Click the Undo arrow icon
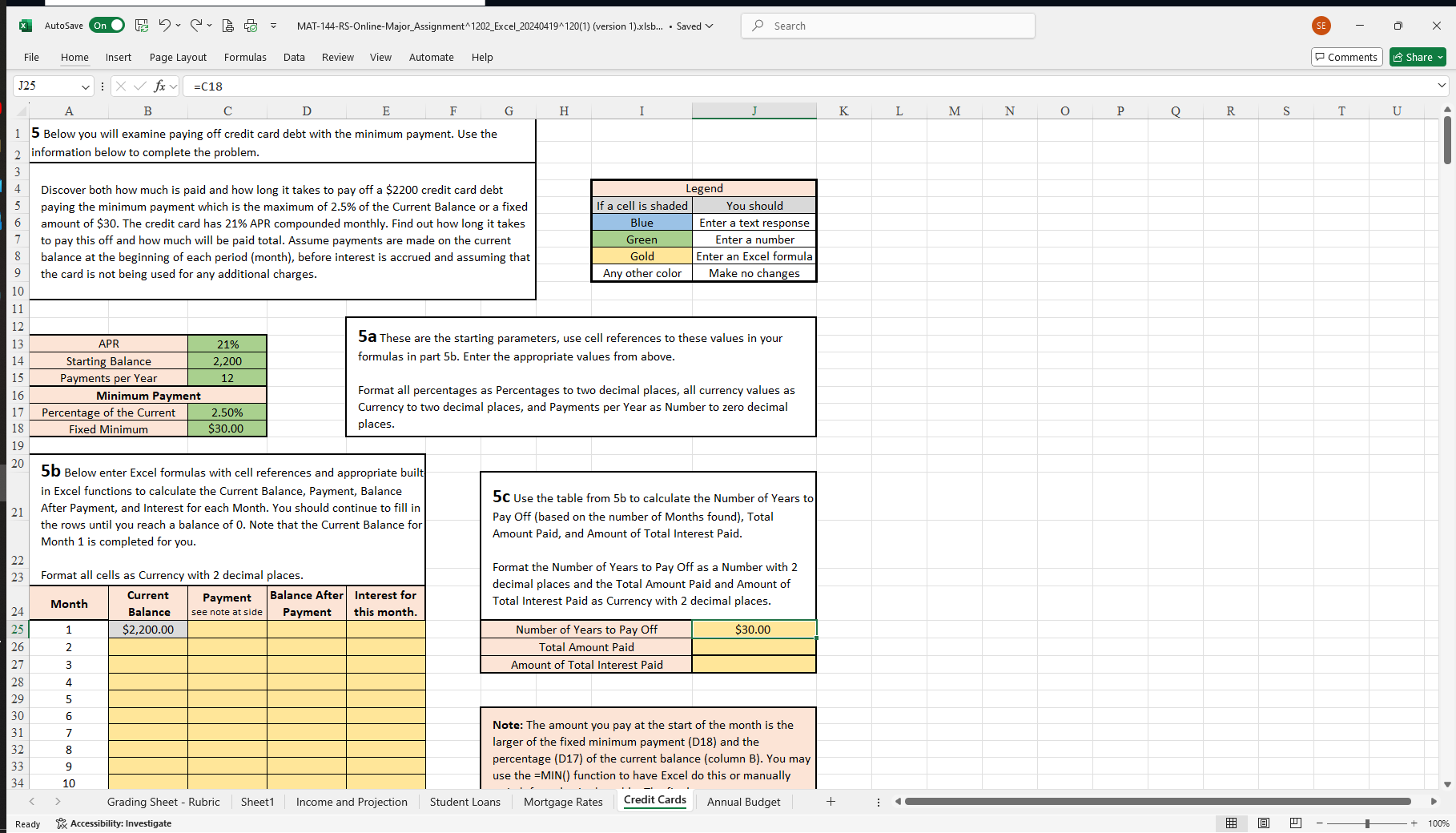1456x833 pixels. pos(164,26)
